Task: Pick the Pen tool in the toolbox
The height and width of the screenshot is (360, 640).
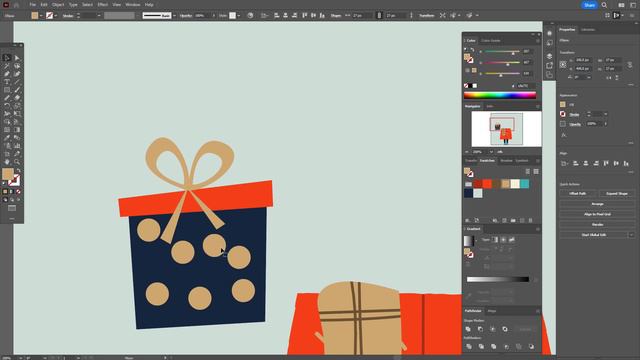Action: [7, 74]
